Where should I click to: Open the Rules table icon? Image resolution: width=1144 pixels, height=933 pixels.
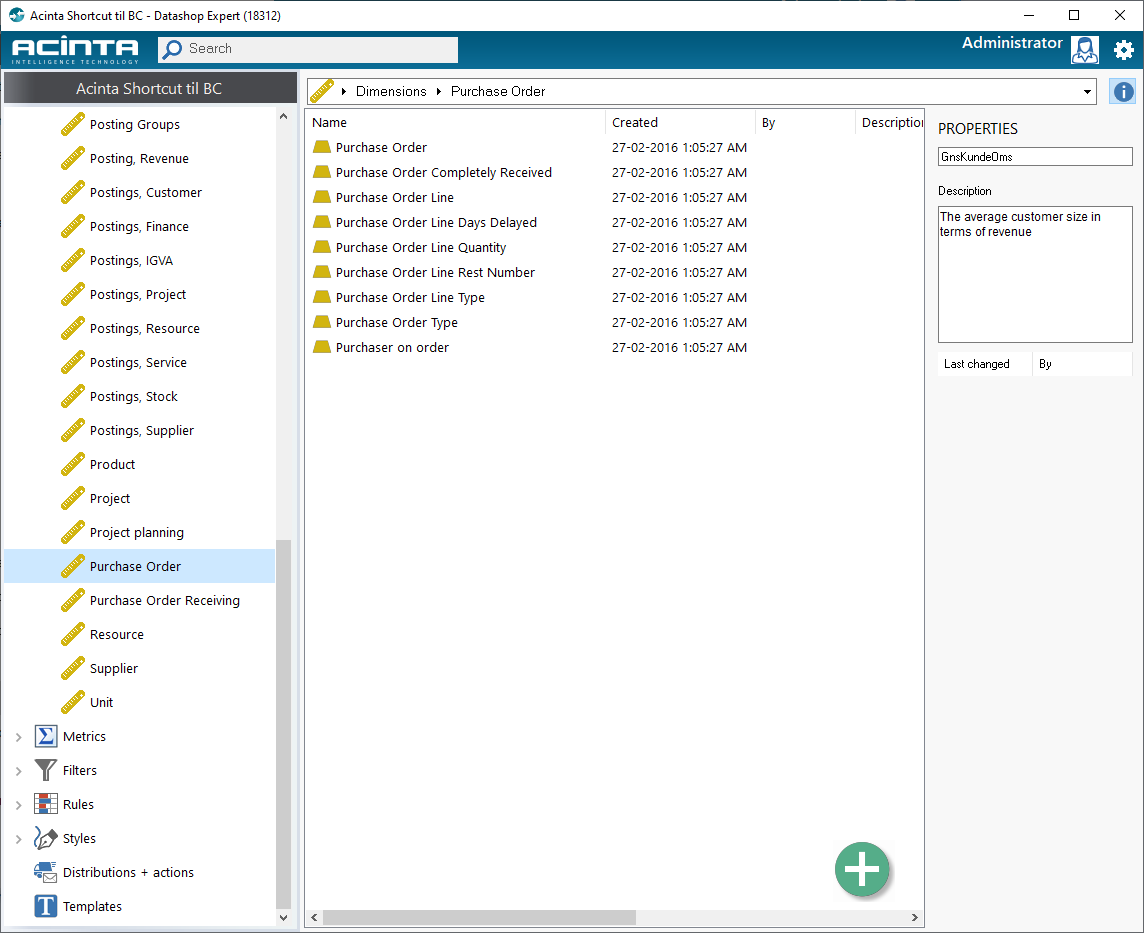(x=45, y=804)
